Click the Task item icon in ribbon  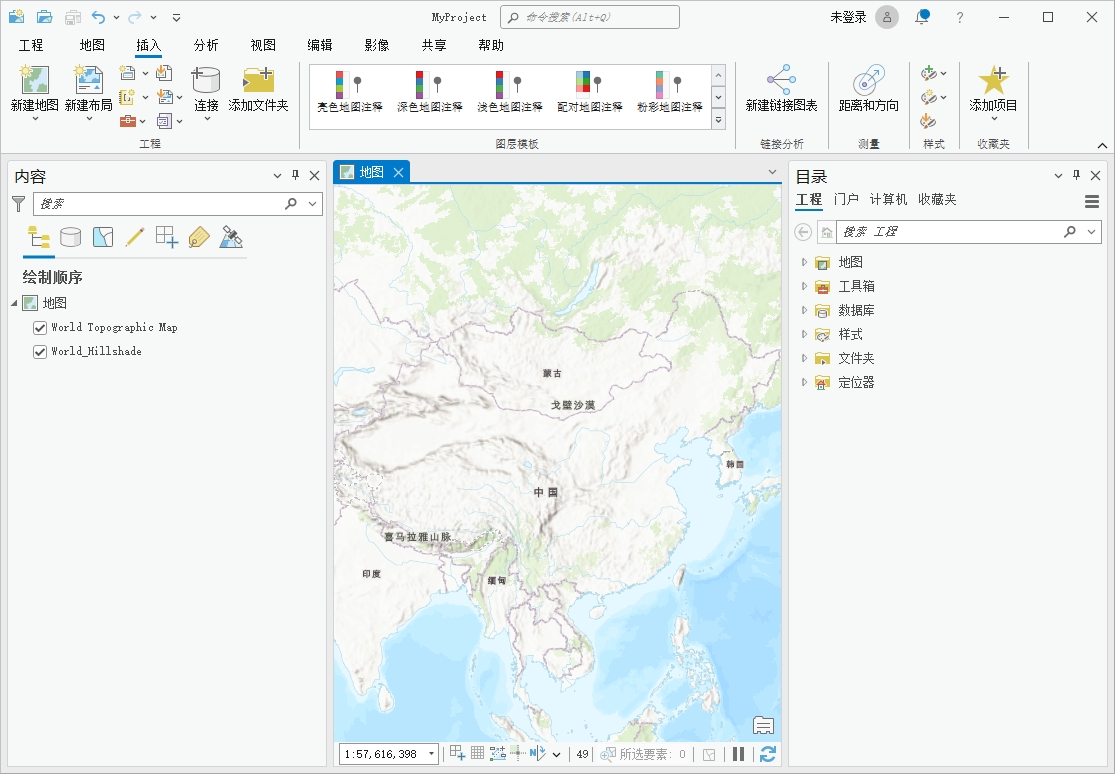click(x=164, y=121)
